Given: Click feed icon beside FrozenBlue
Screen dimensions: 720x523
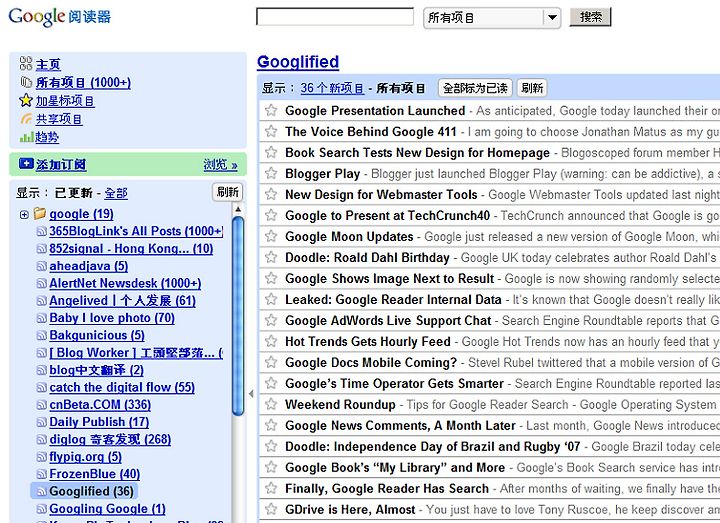Looking at the screenshot, I should [x=42, y=474].
